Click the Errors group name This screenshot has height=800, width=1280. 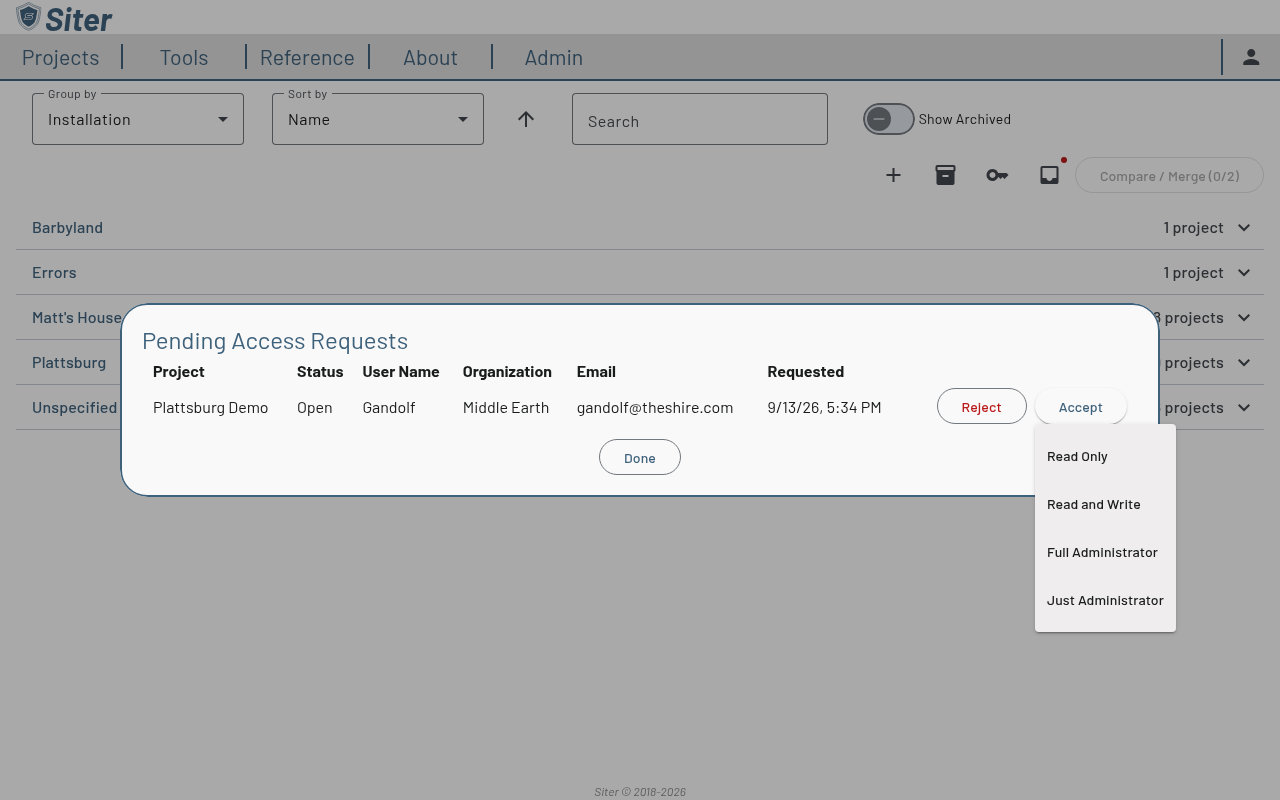[x=54, y=272]
